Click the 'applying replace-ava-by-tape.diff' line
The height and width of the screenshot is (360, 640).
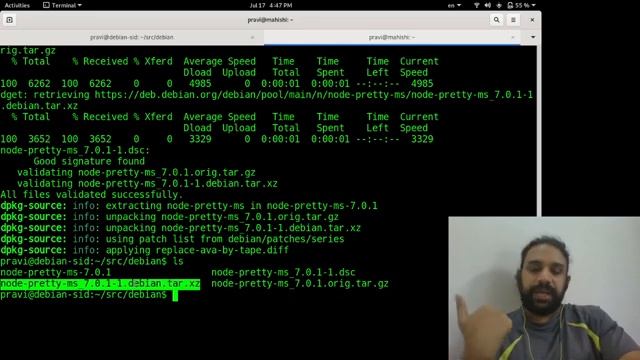tap(144, 250)
